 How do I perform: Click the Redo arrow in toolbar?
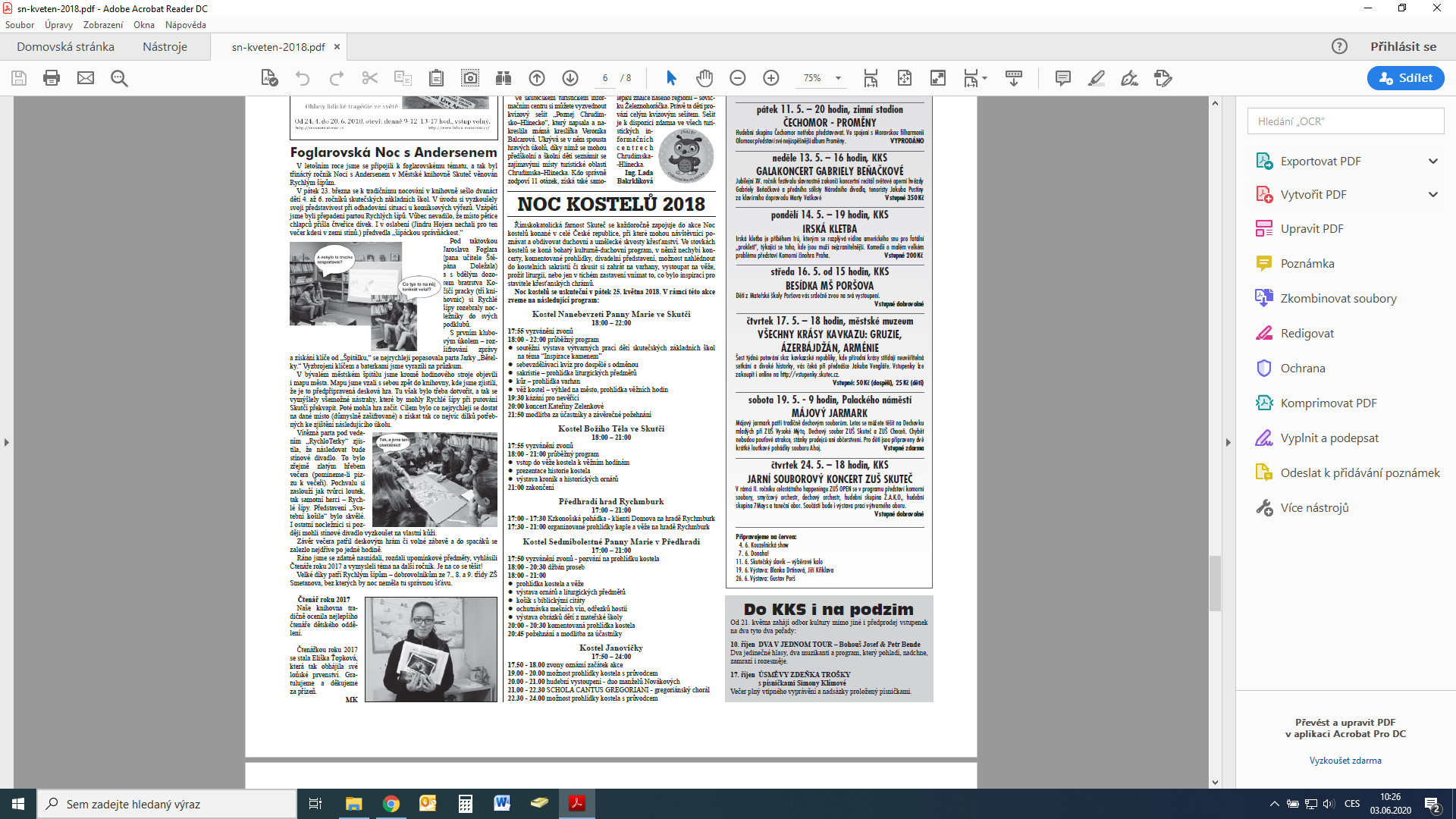pyautogui.click(x=337, y=78)
